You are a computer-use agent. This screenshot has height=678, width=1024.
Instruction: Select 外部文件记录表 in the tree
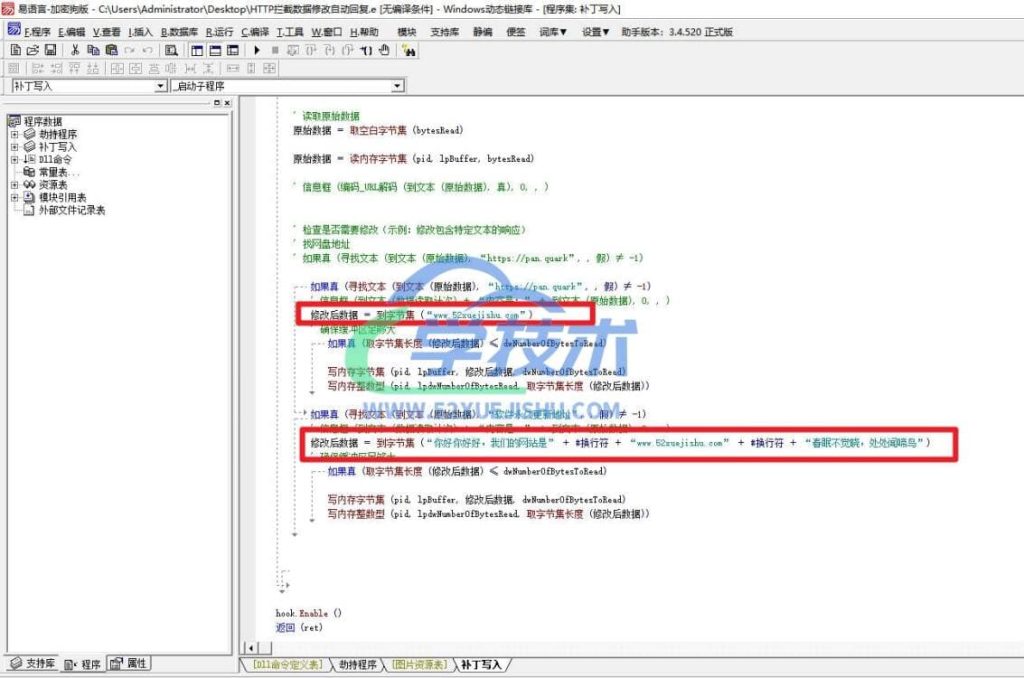click(x=72, y=210)
